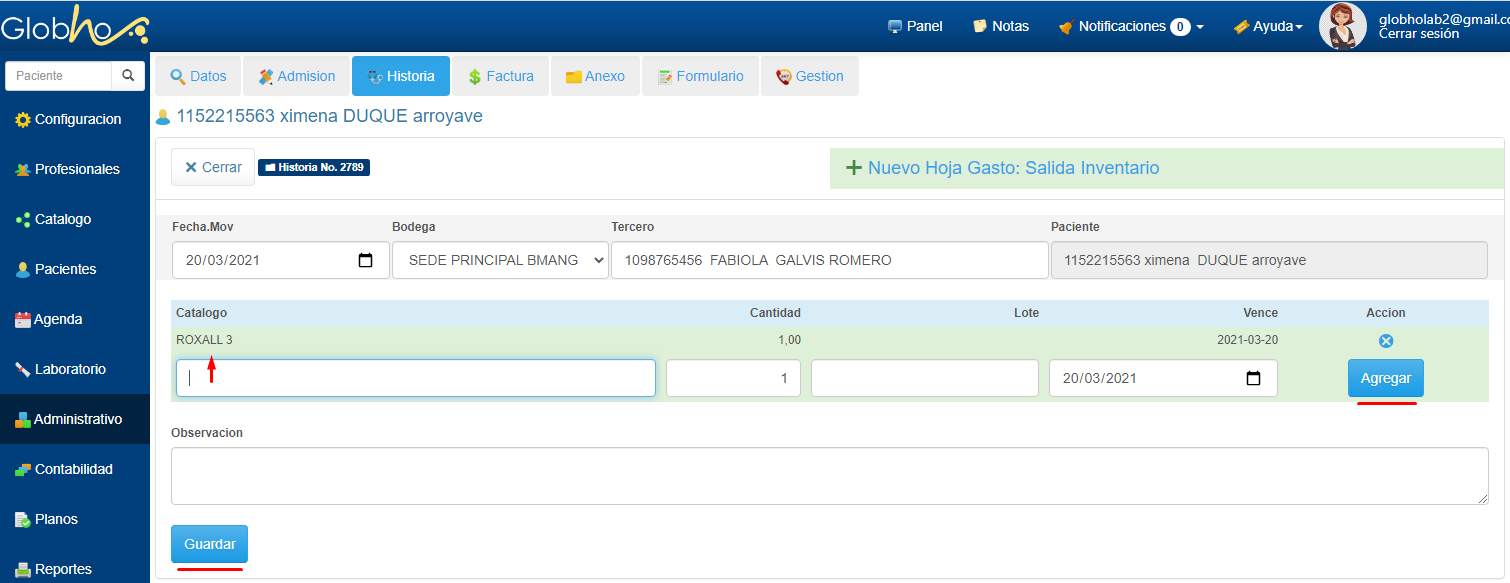Click the Cerrar button
This screenshot has width=1510, height=583.
point(213,167)
